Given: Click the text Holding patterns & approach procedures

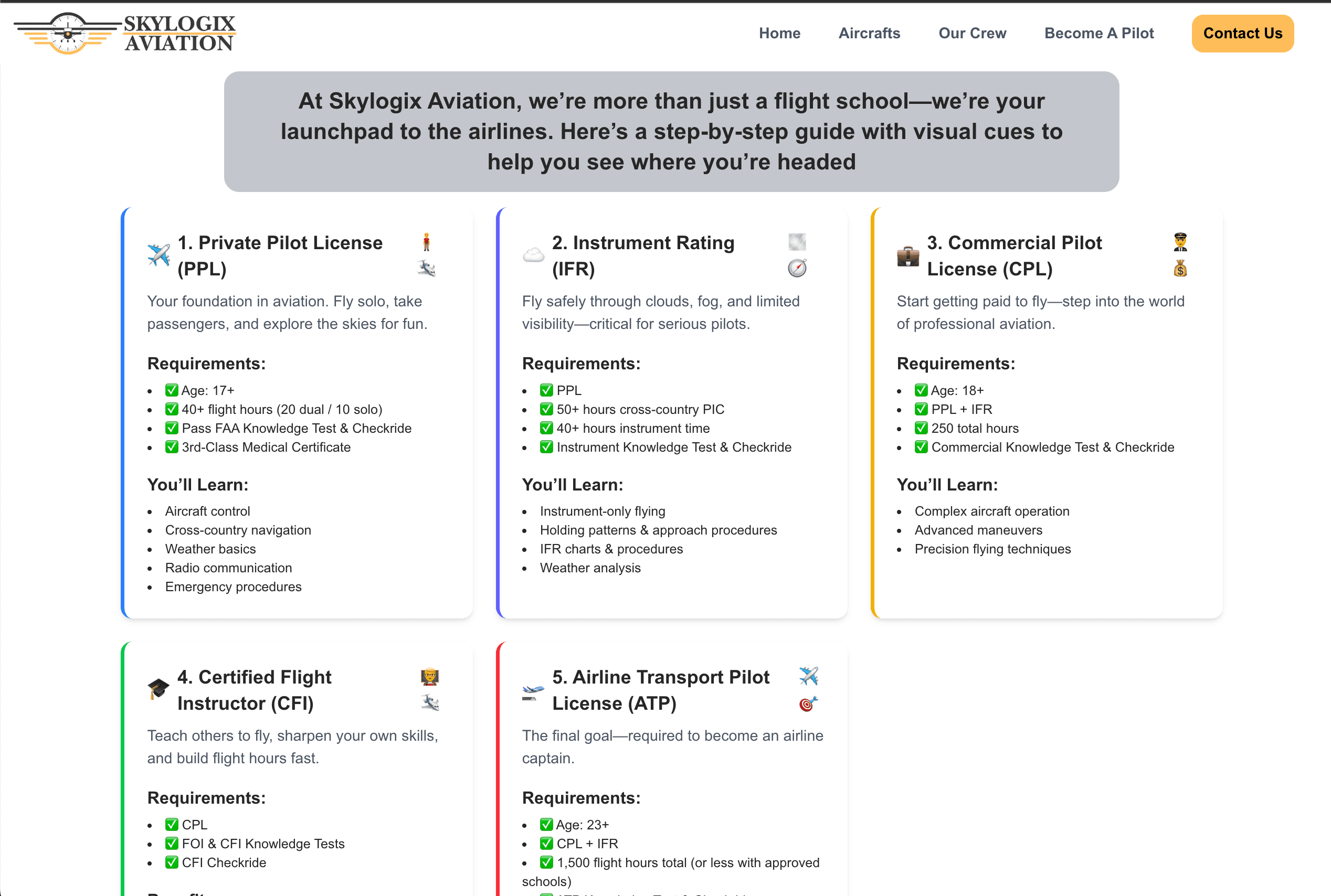Looking at the screenshot, I should click(658, 530).
